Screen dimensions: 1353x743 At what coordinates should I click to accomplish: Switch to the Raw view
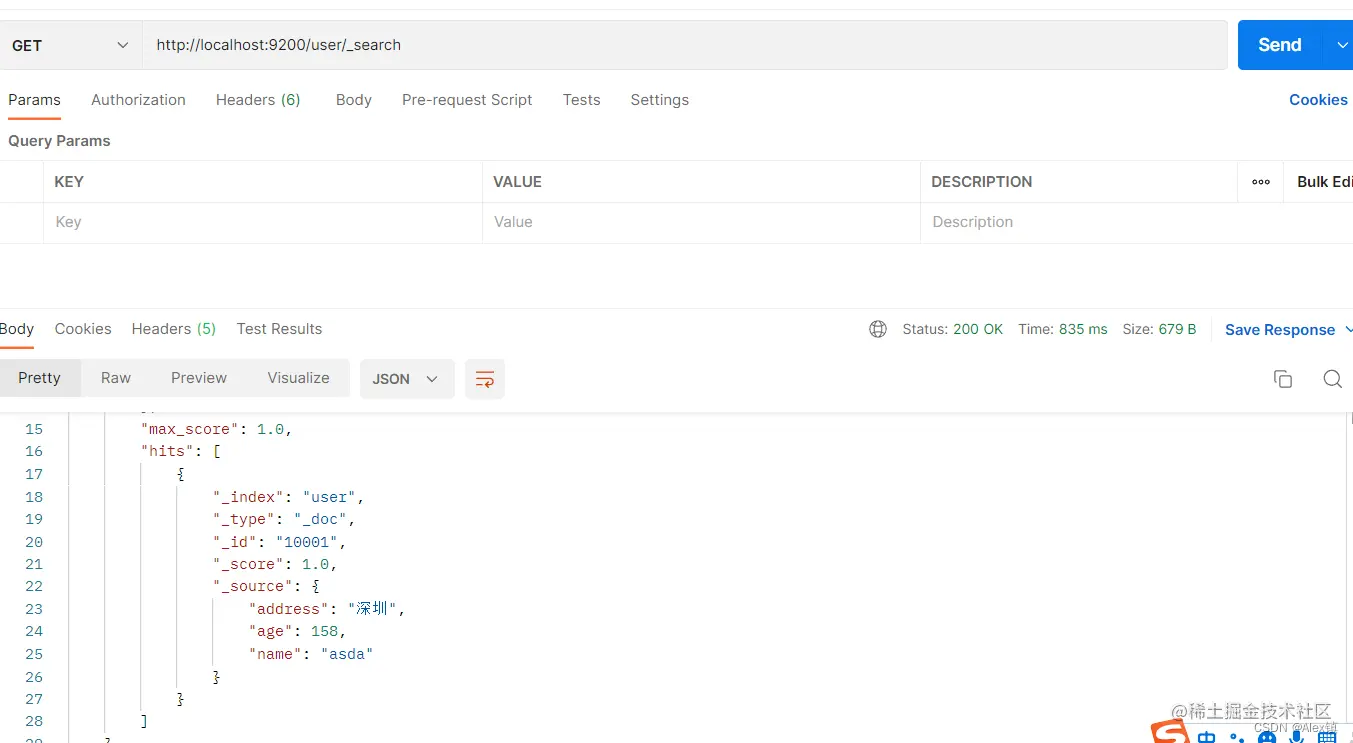116,378
